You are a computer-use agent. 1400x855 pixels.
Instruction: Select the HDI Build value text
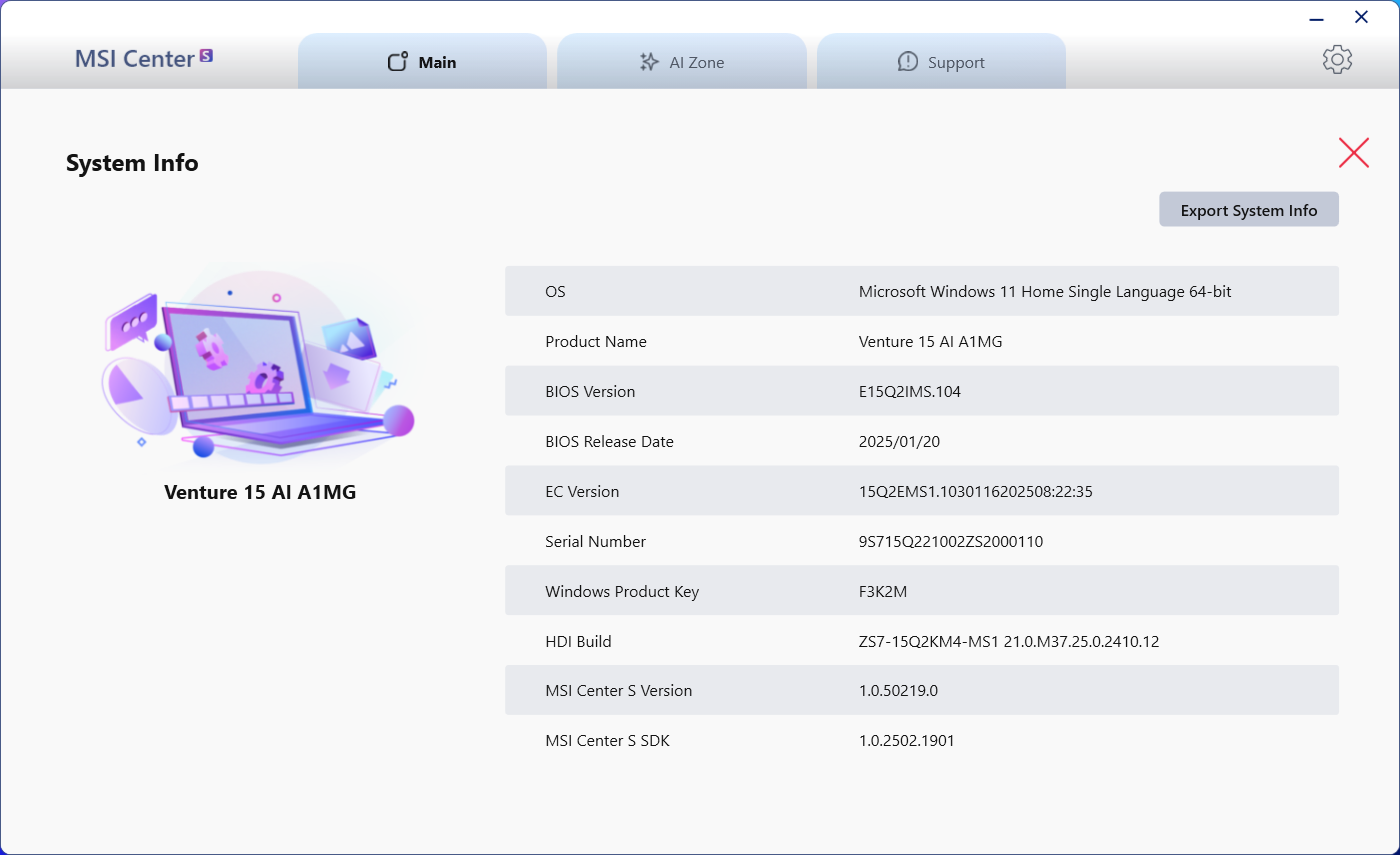[x=1008, y=642]
